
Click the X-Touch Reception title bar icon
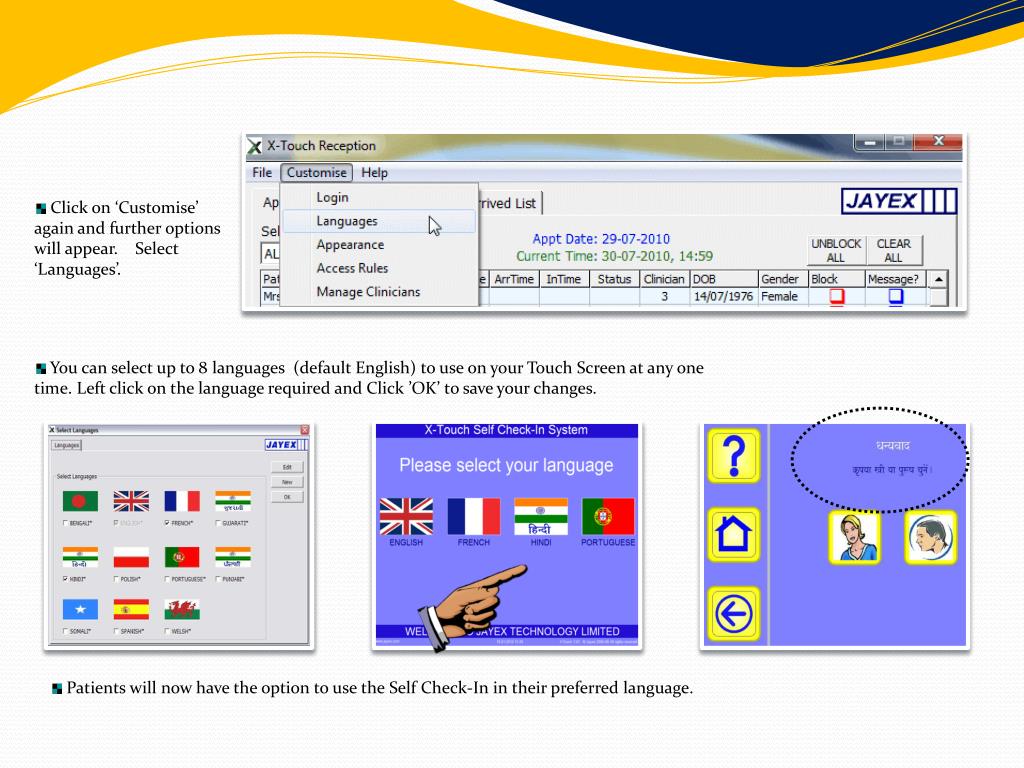pyautogui.click(x=254, y=146)
